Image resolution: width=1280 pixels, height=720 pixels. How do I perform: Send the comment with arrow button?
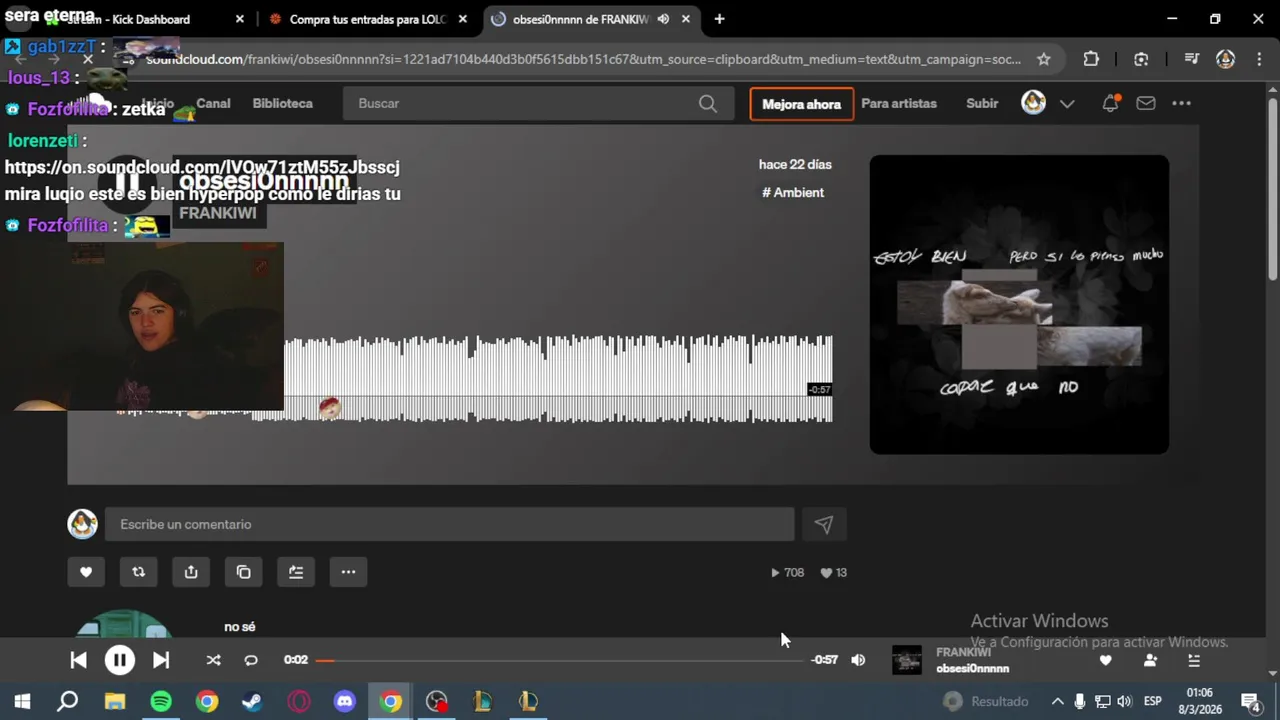coord(823,524)
